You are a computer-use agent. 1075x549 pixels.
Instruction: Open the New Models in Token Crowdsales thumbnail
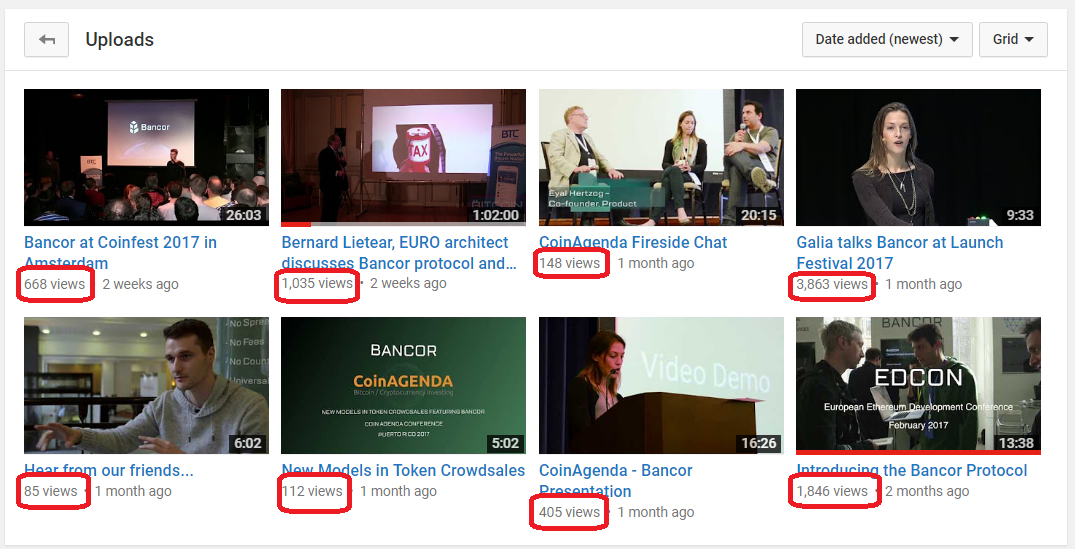click(404, 385)
